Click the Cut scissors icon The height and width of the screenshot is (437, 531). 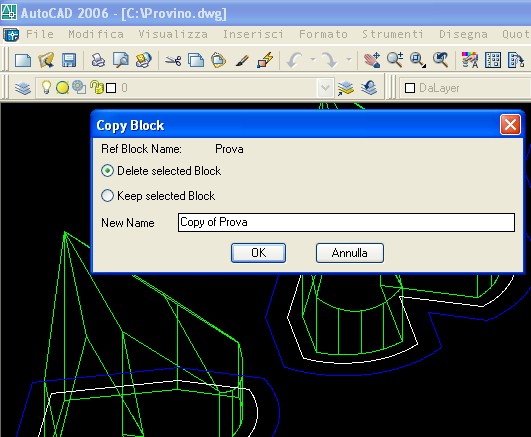point(173,61)
